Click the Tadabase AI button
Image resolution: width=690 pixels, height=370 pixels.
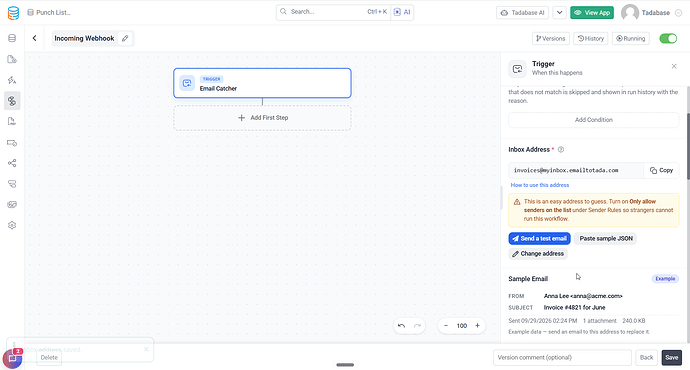pos(523,13)
